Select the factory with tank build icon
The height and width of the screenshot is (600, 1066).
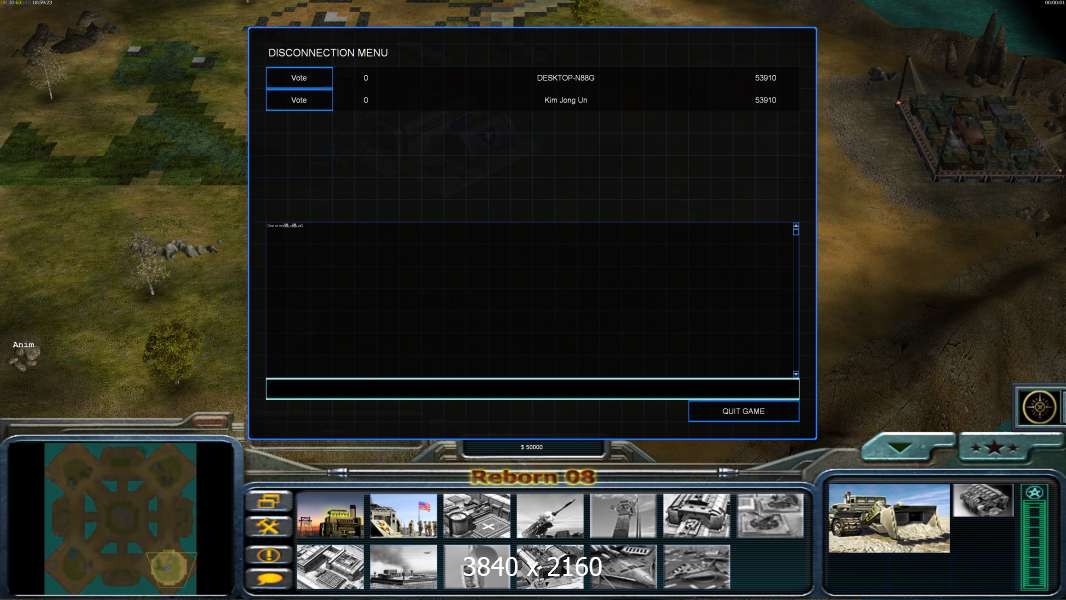coord(697,516)
